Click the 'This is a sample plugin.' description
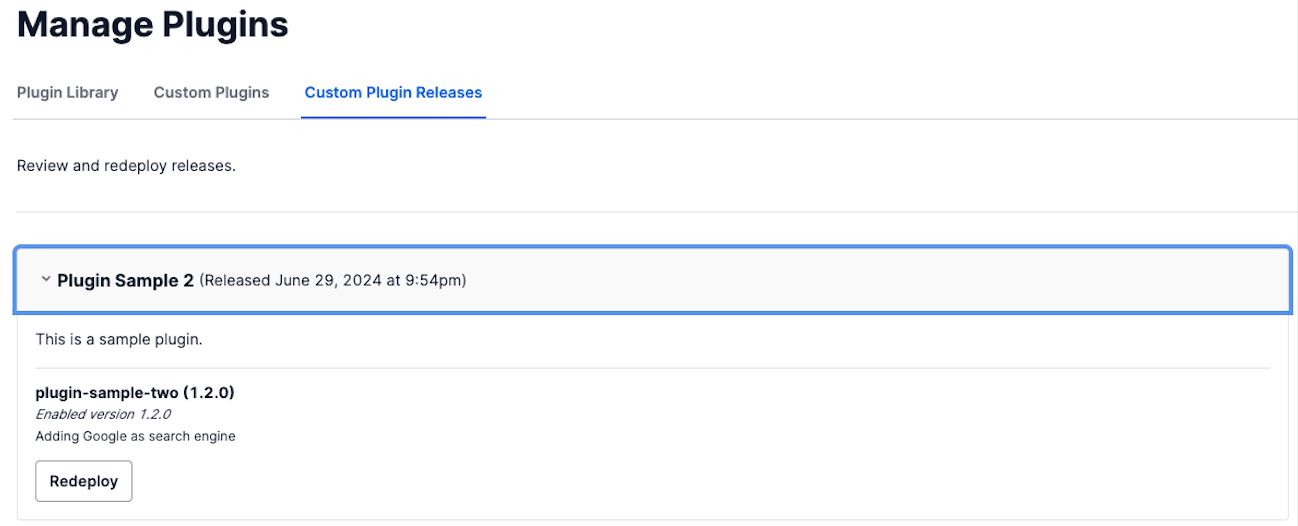The image size is (1298, 526). pos(119,339)
